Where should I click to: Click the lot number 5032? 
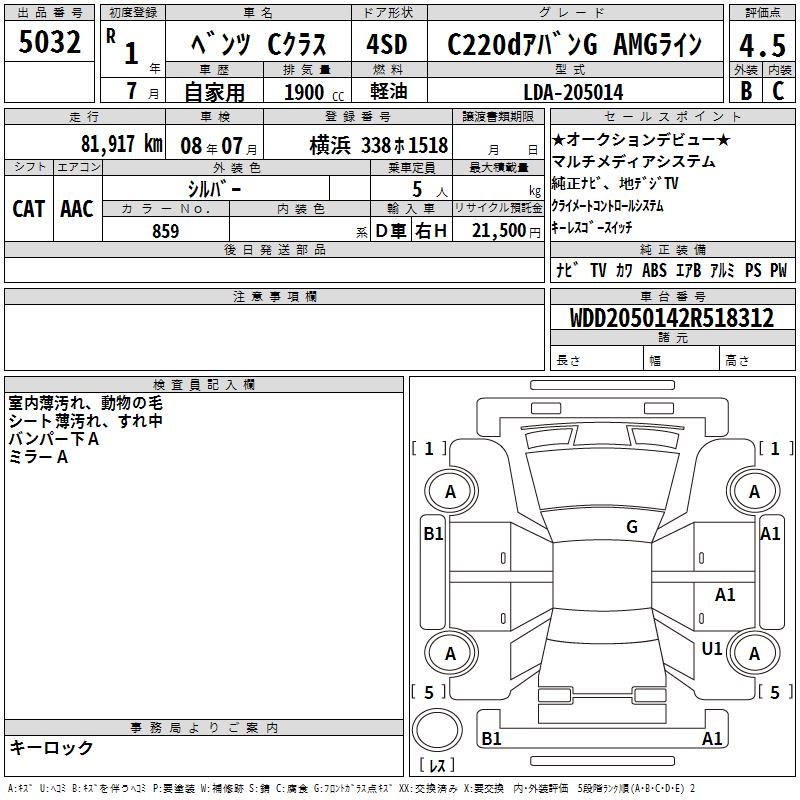50,43
